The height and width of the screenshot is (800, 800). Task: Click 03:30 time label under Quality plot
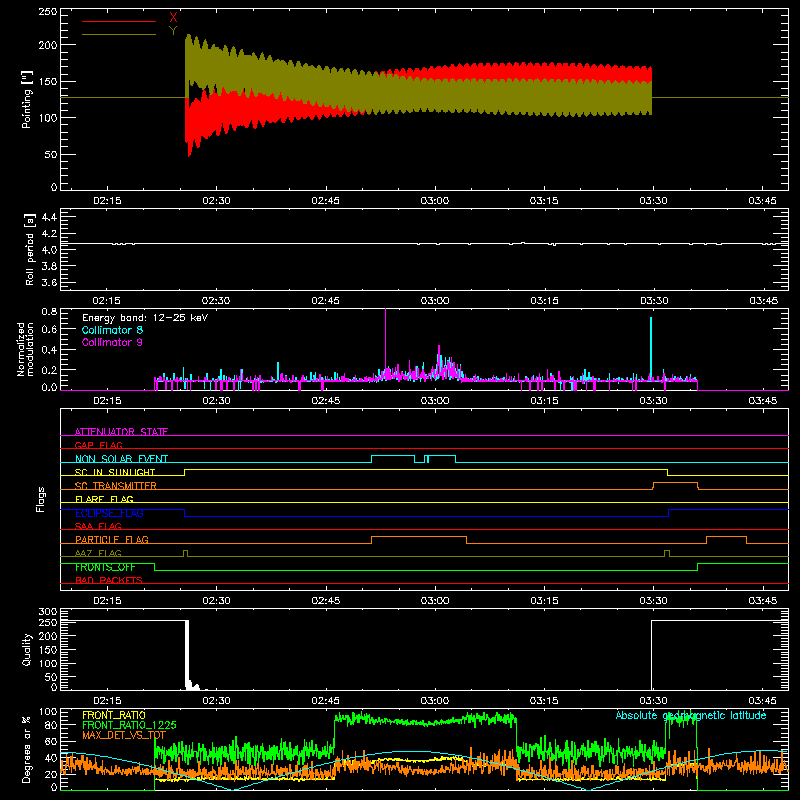click(653, 701)
